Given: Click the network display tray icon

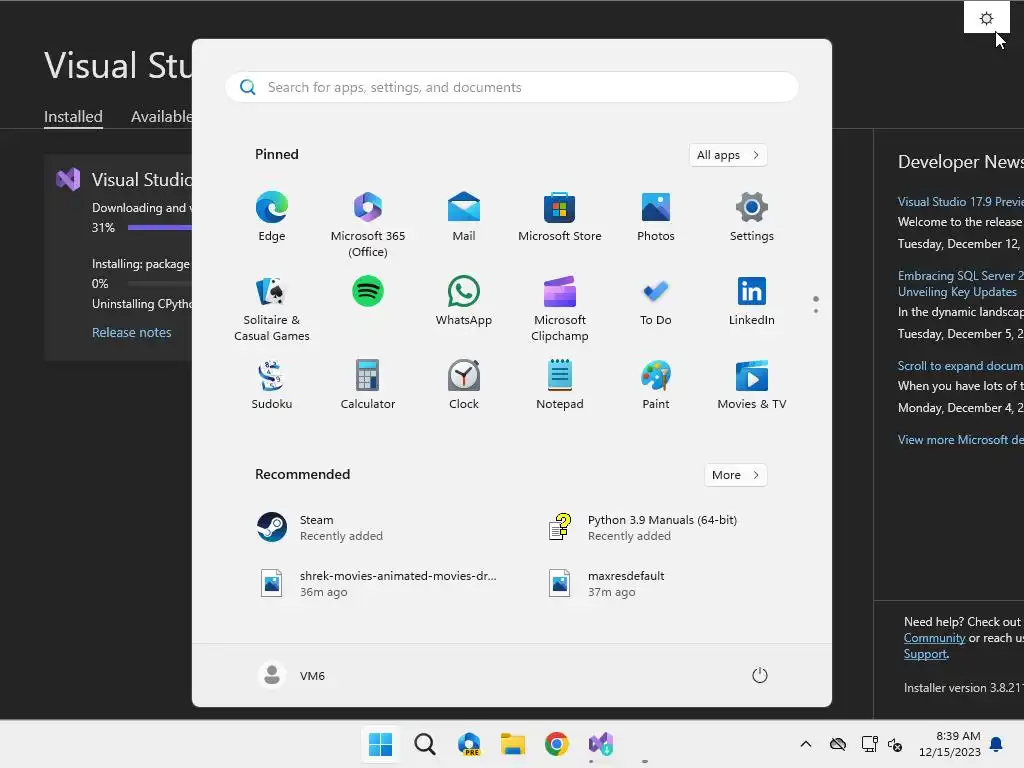Looking at the screenshot, I should pyautogui.click(x=869, y=744).
